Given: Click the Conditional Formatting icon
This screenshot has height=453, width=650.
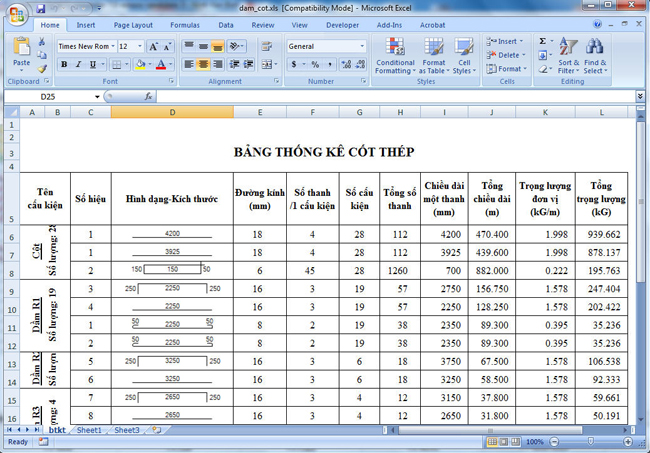Looking at the screenshot, I should (395, 47).
